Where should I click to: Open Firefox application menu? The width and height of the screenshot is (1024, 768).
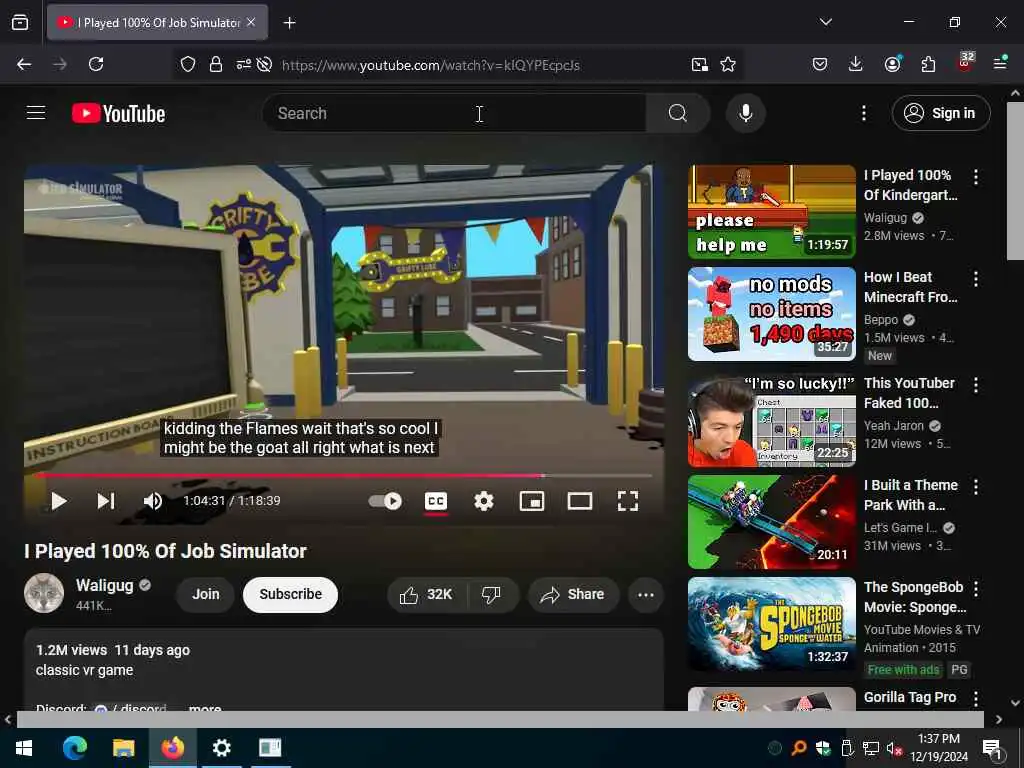coord(1000,63)
